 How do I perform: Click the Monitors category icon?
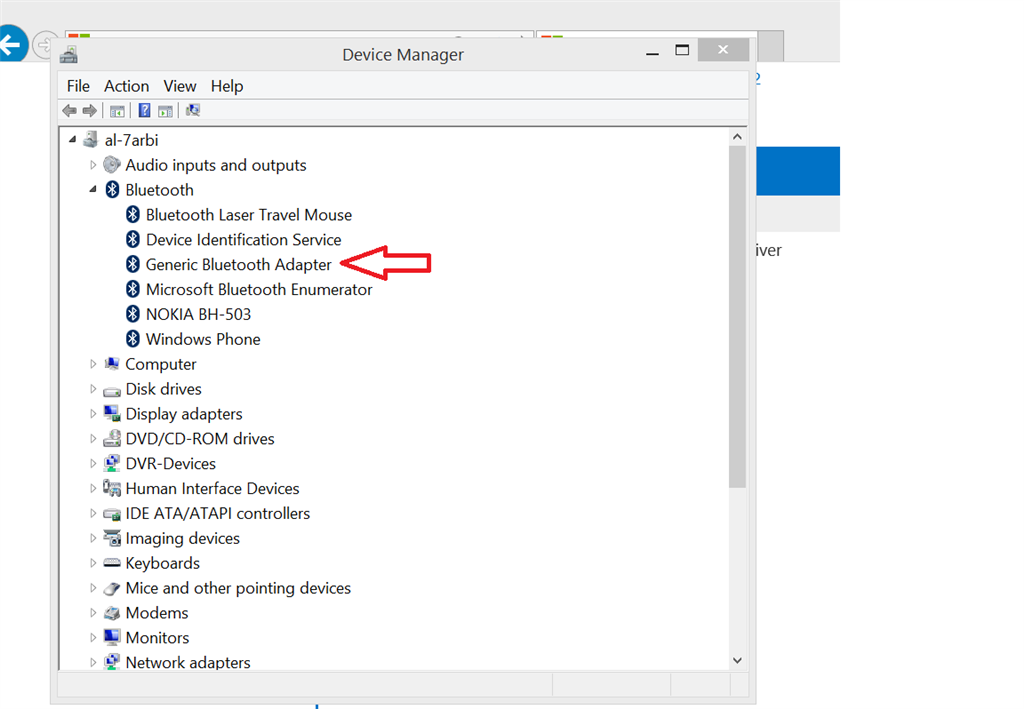(x=112, y=637)
